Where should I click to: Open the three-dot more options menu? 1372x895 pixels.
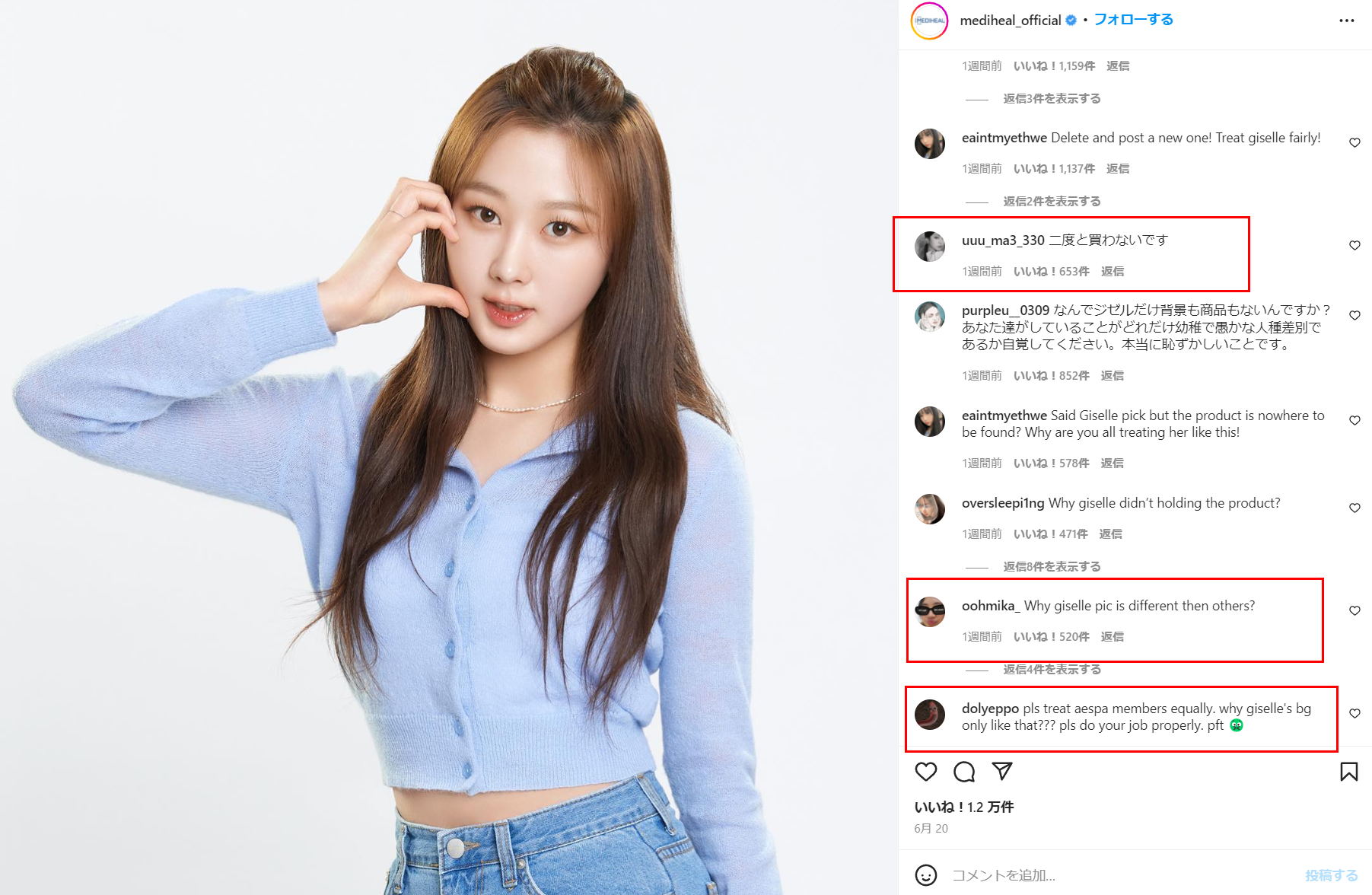coord(1347,21)
